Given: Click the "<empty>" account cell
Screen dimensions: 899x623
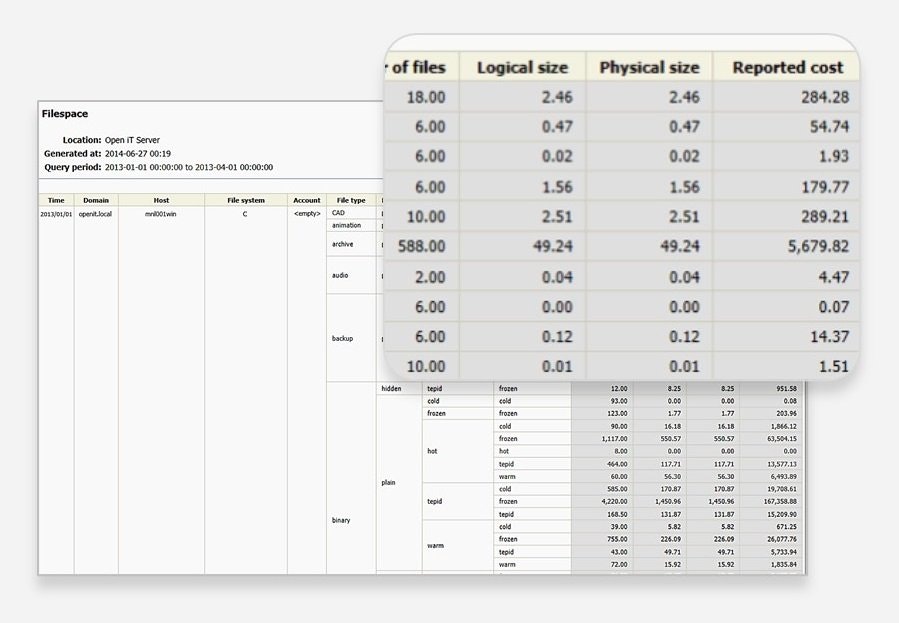Looking at the screenshot, I should 306,212.
